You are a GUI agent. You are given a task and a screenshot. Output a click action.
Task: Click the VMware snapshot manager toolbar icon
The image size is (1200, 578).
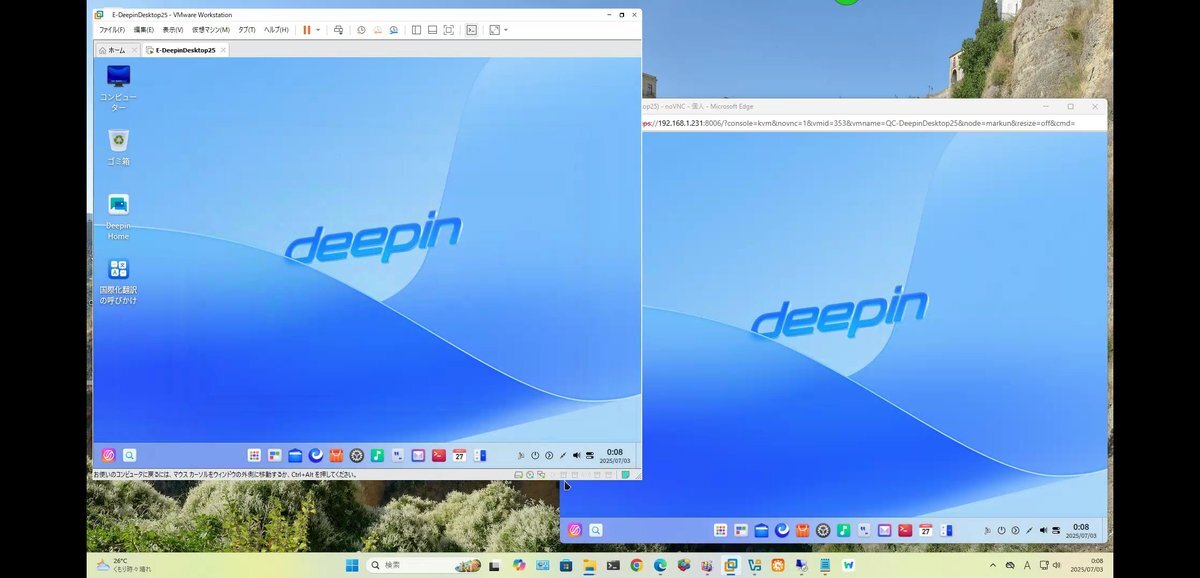coord(393,30)
